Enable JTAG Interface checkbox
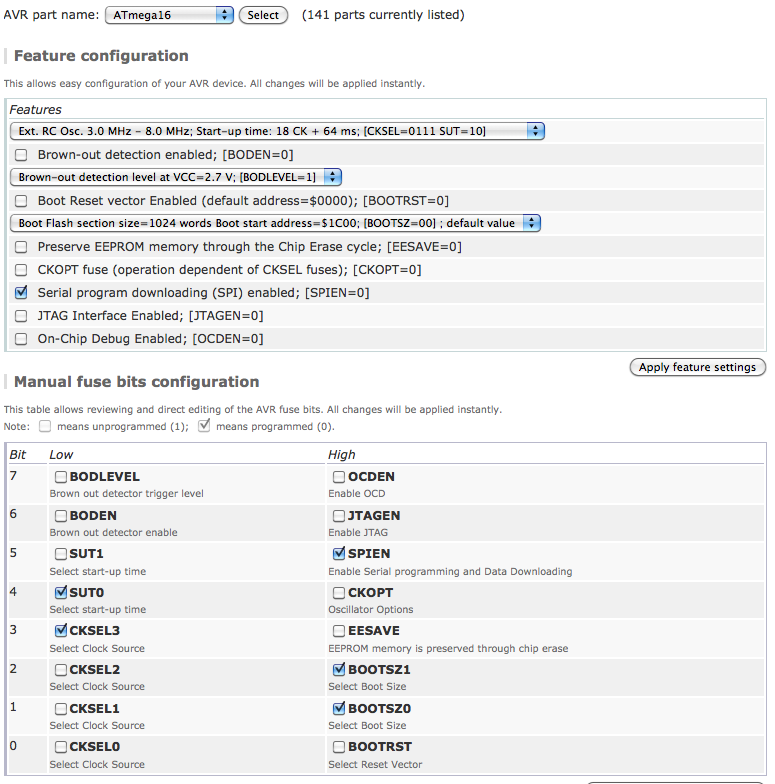The width and height of the screenshot is (775, 784). click(x=21, y=316)
